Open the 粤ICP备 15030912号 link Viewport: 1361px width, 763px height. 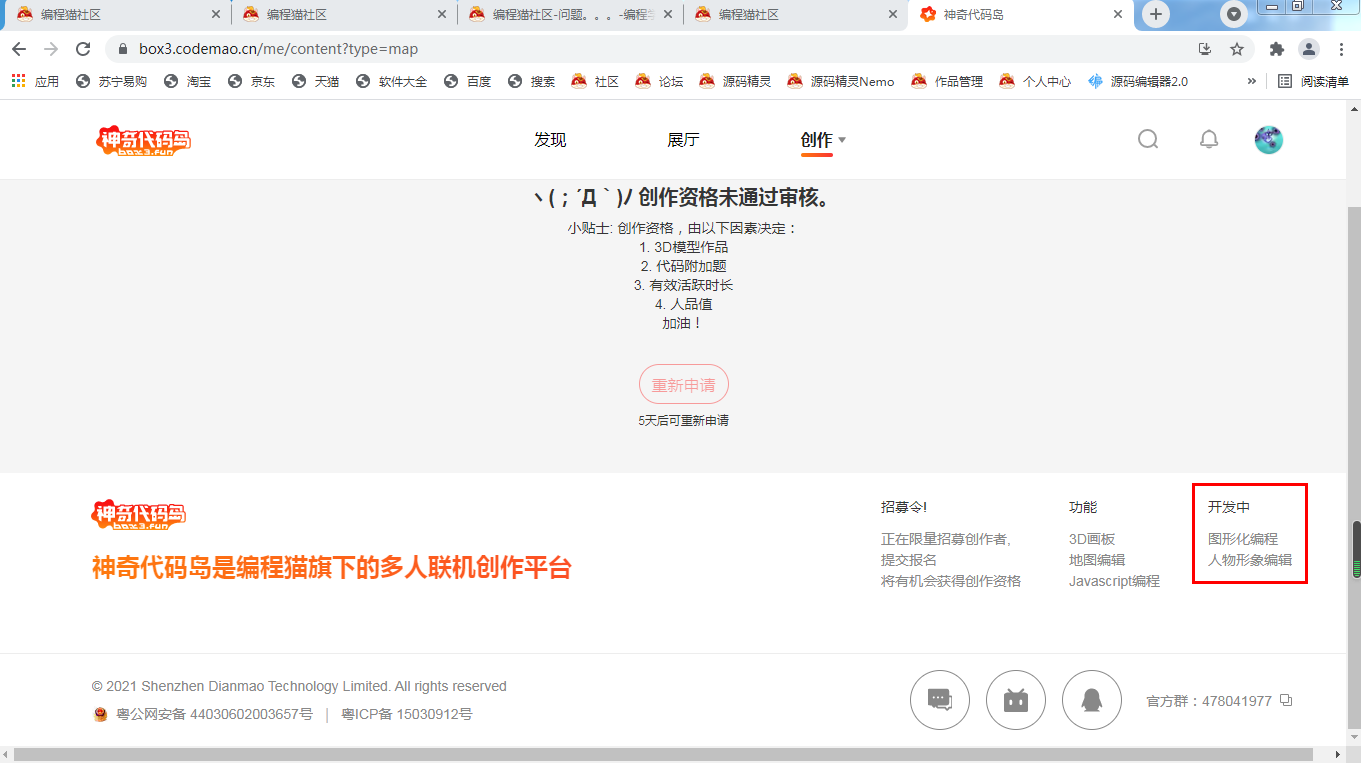tap(407, 714)
